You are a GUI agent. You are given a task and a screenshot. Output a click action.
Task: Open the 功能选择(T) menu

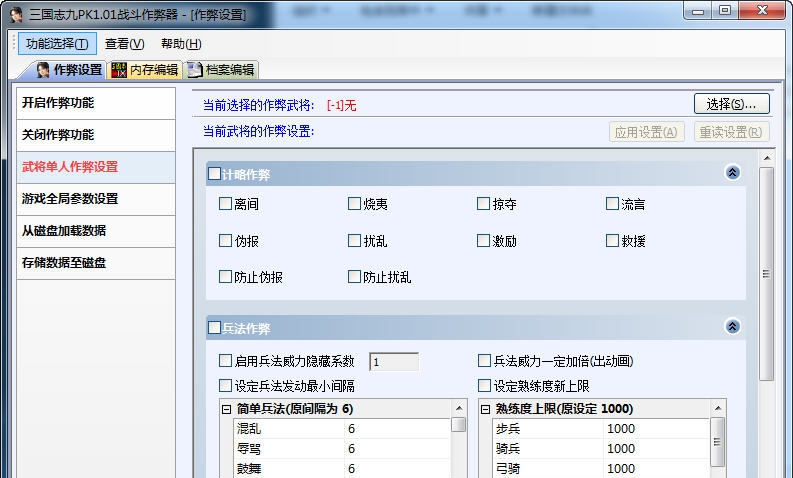click(57, 44)
